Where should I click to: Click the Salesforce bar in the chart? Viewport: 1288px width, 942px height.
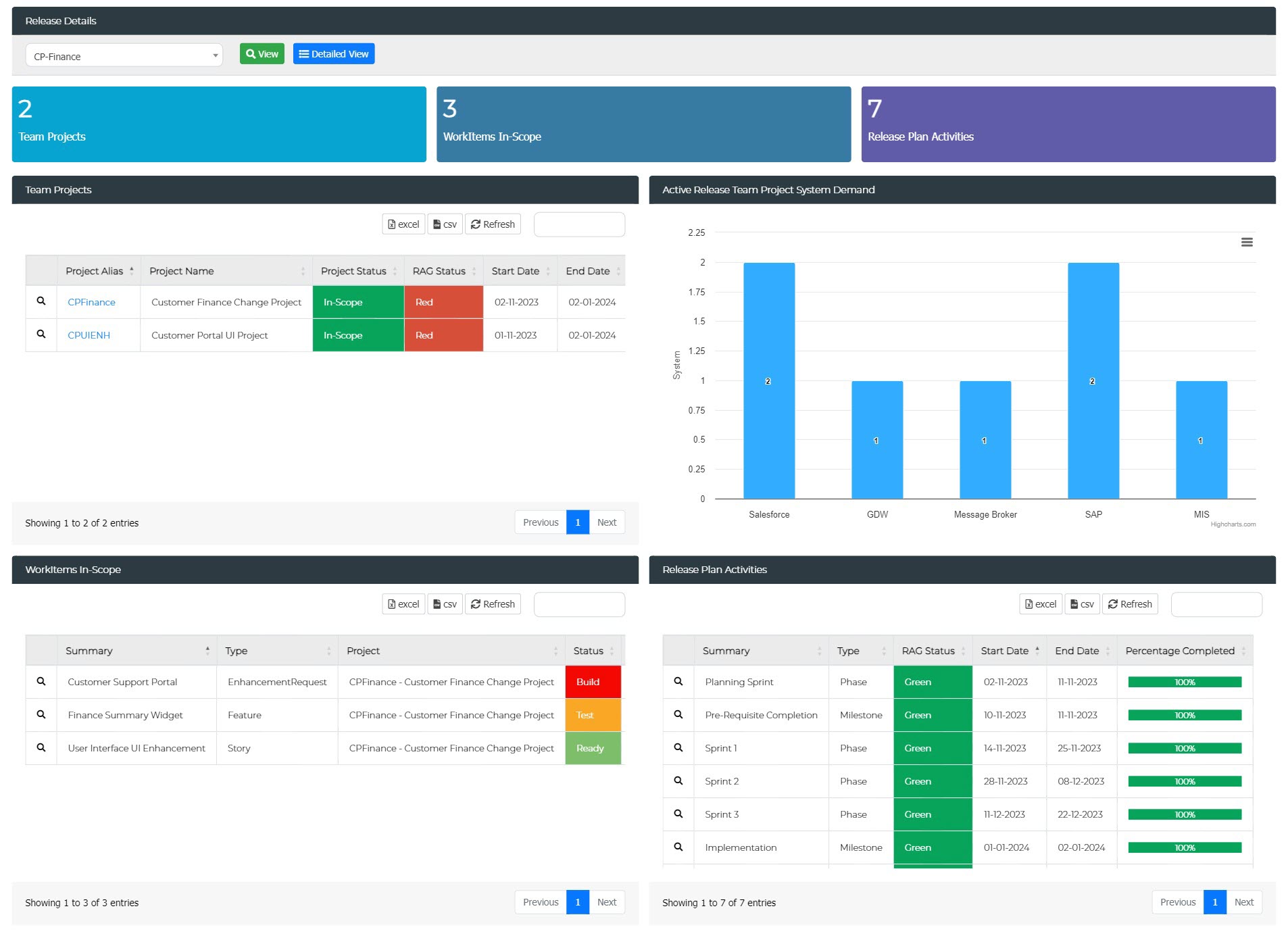click(769, 380)
